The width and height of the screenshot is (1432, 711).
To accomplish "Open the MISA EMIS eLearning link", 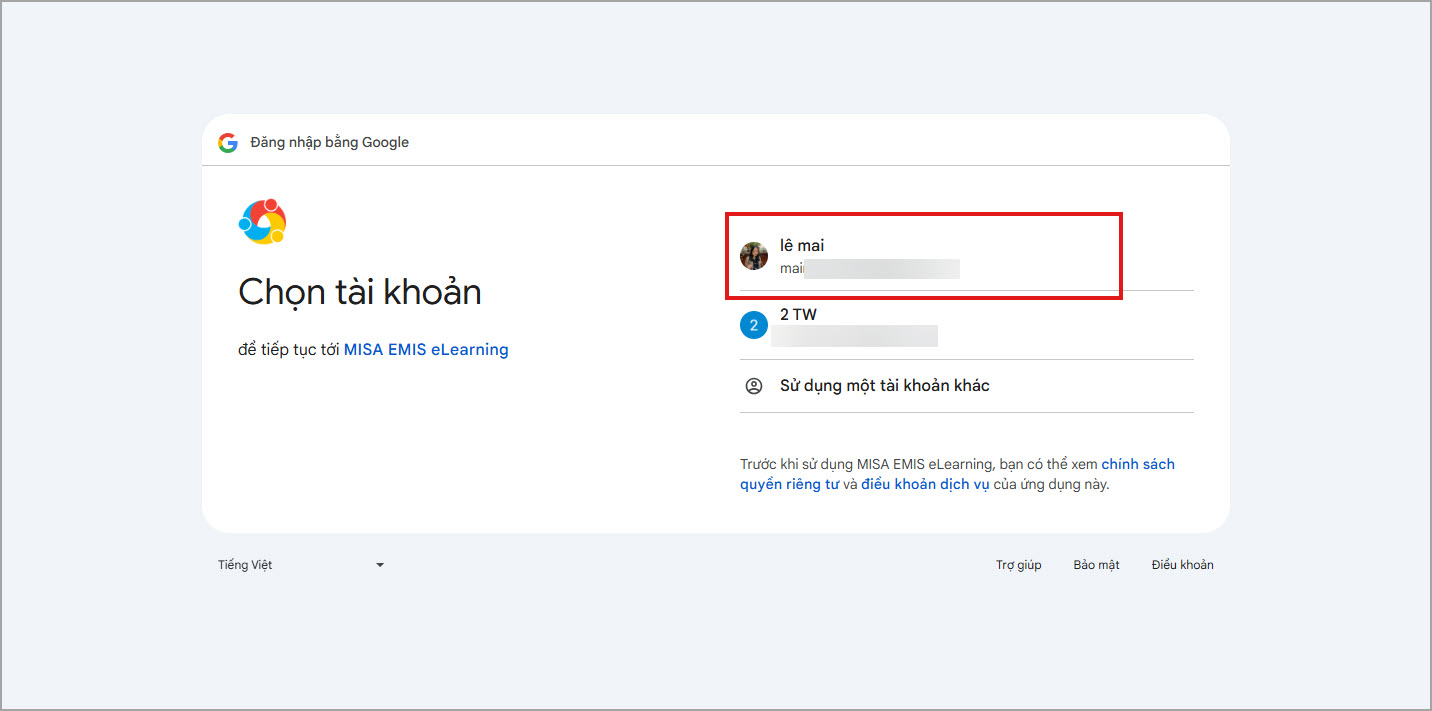I will [x=426, y=350].
